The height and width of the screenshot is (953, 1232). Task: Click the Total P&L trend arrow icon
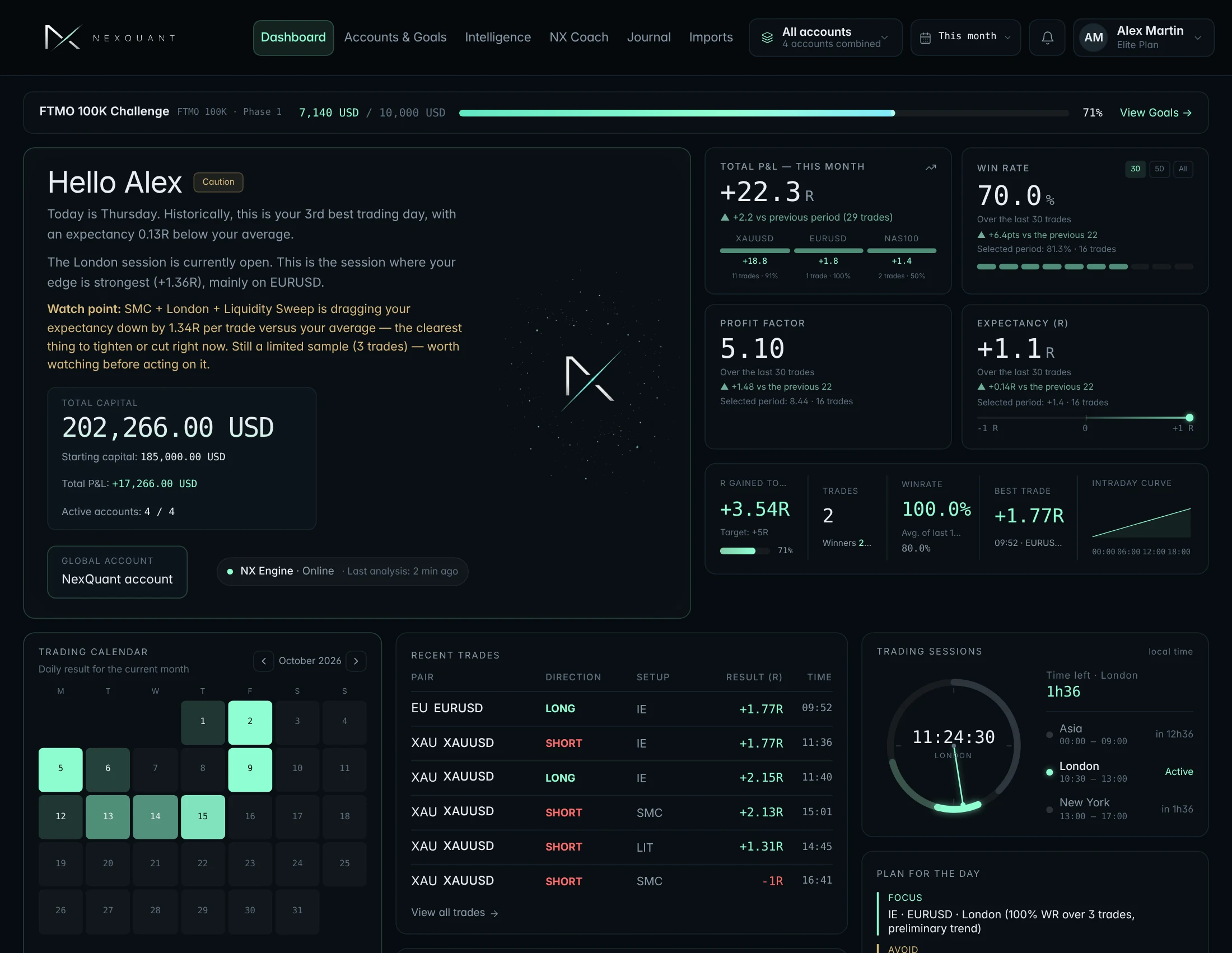tap(931, 167)
